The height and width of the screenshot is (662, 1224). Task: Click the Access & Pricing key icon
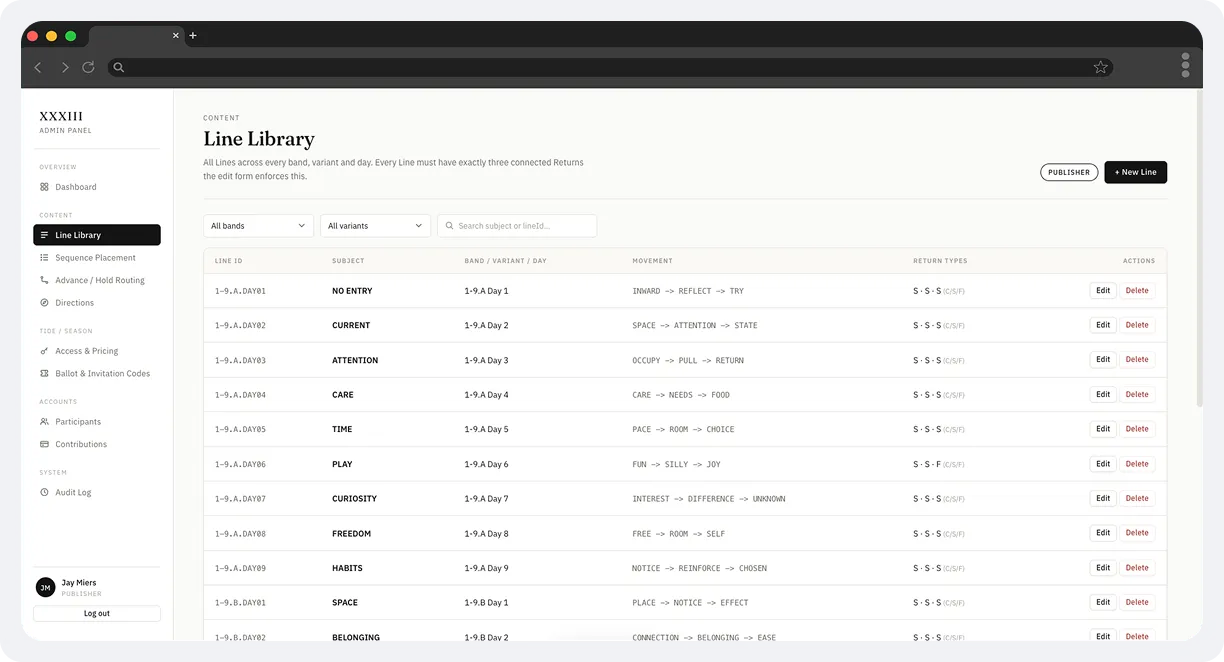pyautogui.click(x=44, y=351)
